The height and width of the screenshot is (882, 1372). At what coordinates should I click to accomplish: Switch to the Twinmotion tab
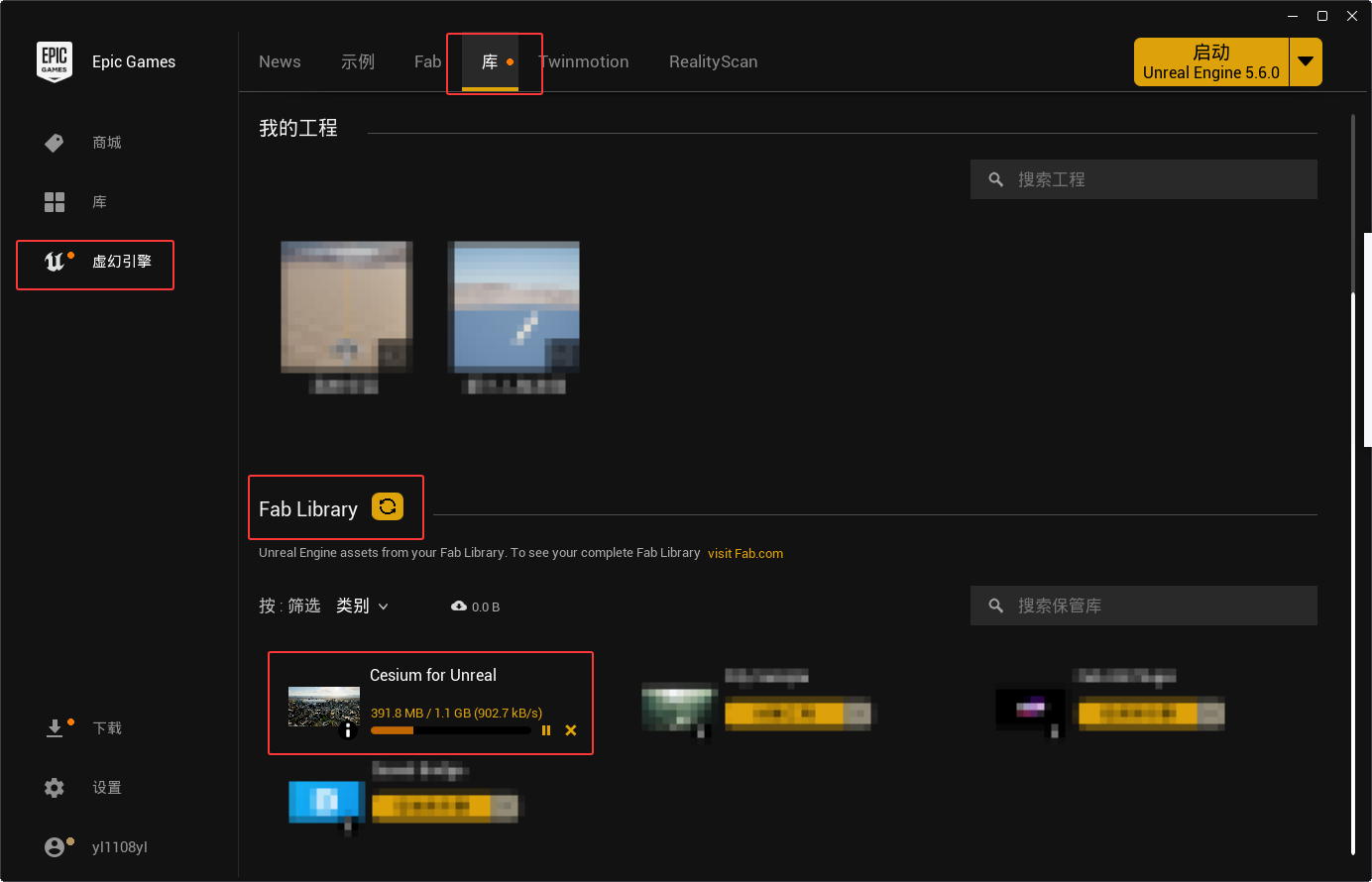585,61
